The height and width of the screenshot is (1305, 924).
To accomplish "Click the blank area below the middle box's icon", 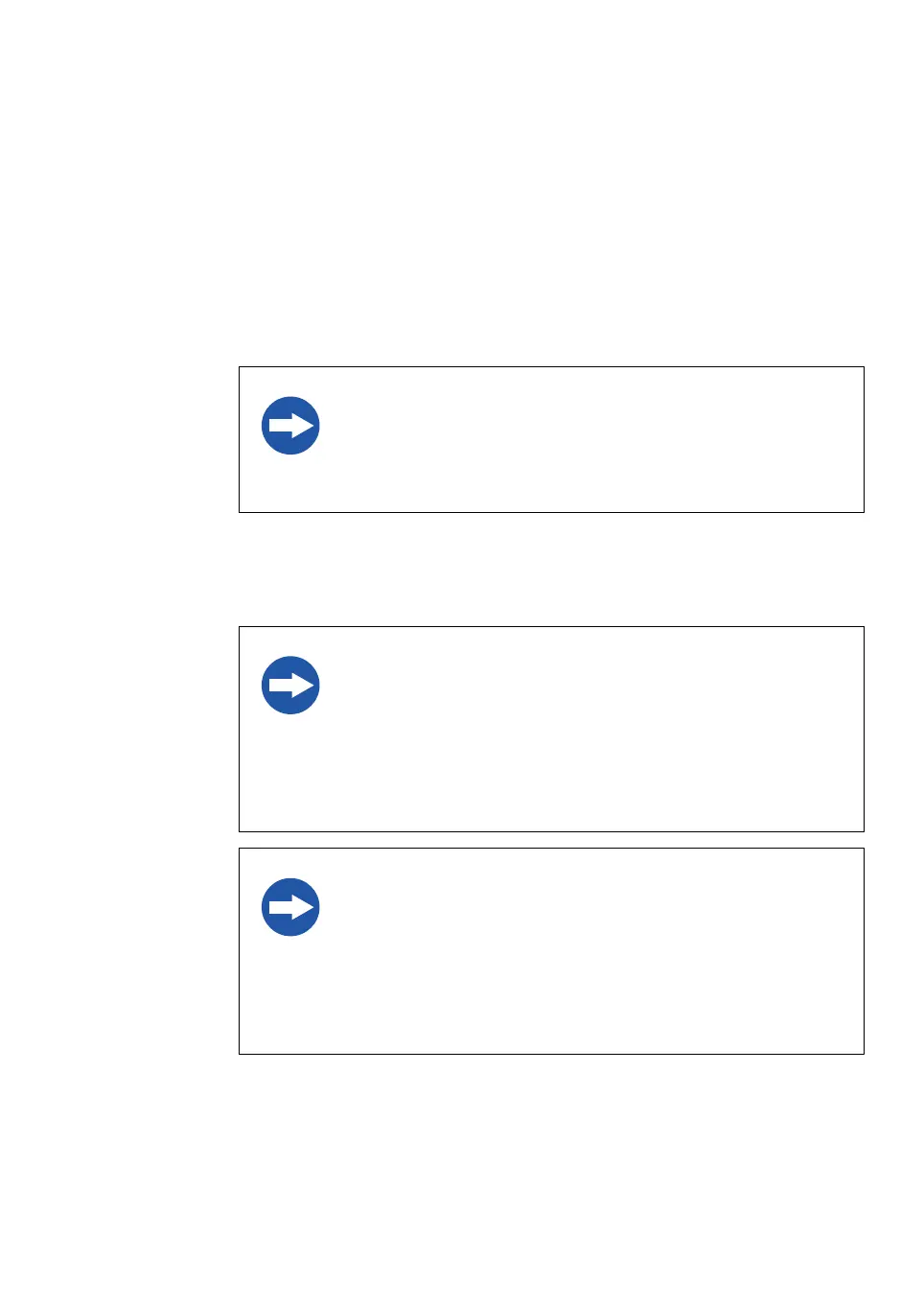I will pyautogui.click(x=290, y=772).
